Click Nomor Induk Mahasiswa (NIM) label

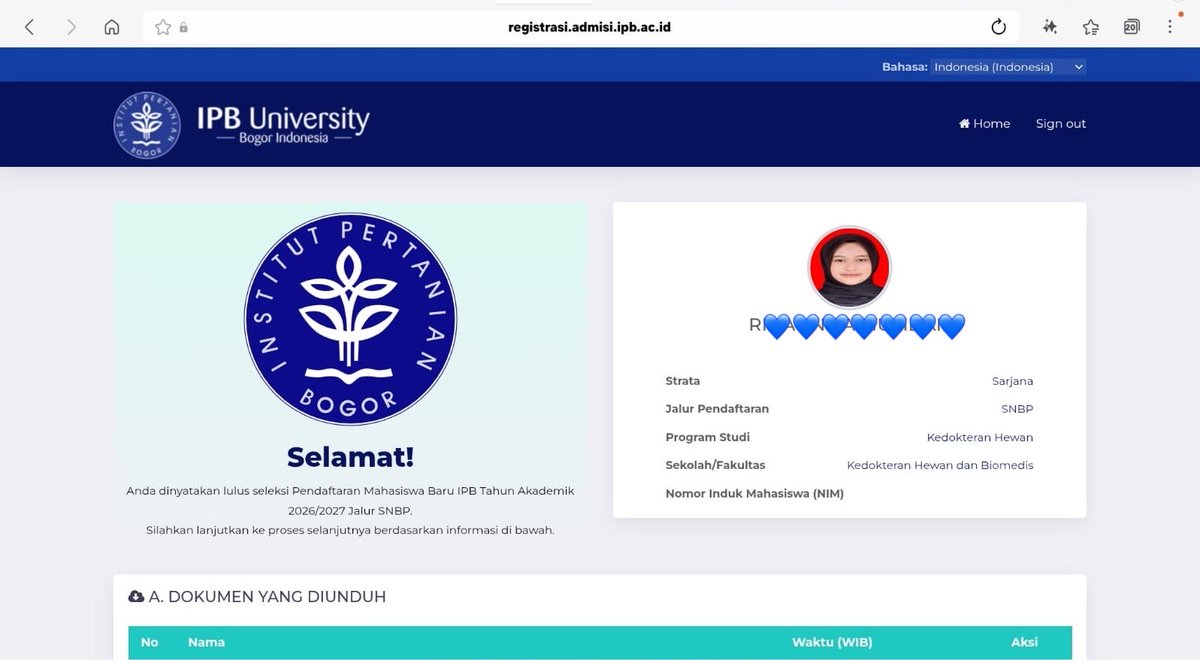[x=755, y=493]
